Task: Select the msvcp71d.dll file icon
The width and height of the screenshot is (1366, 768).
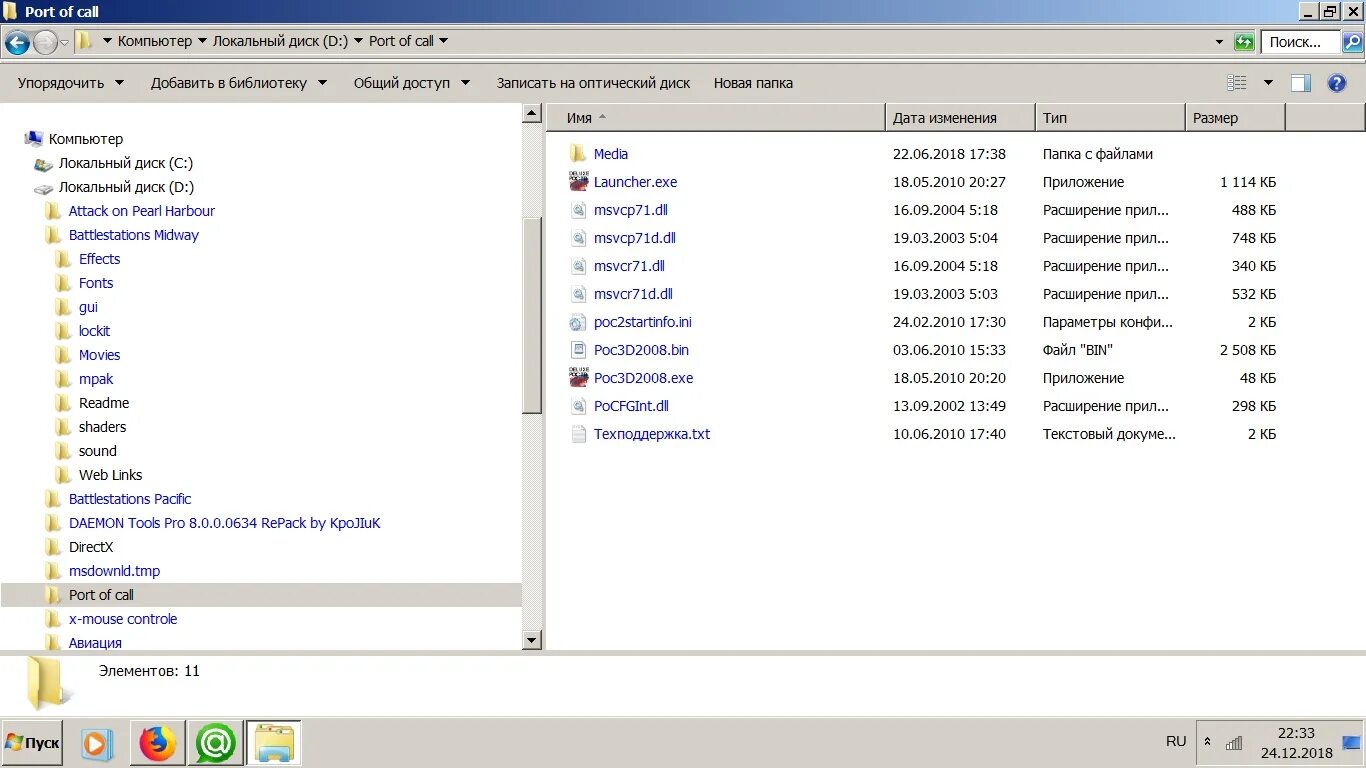Action: [x=578, y=238]
